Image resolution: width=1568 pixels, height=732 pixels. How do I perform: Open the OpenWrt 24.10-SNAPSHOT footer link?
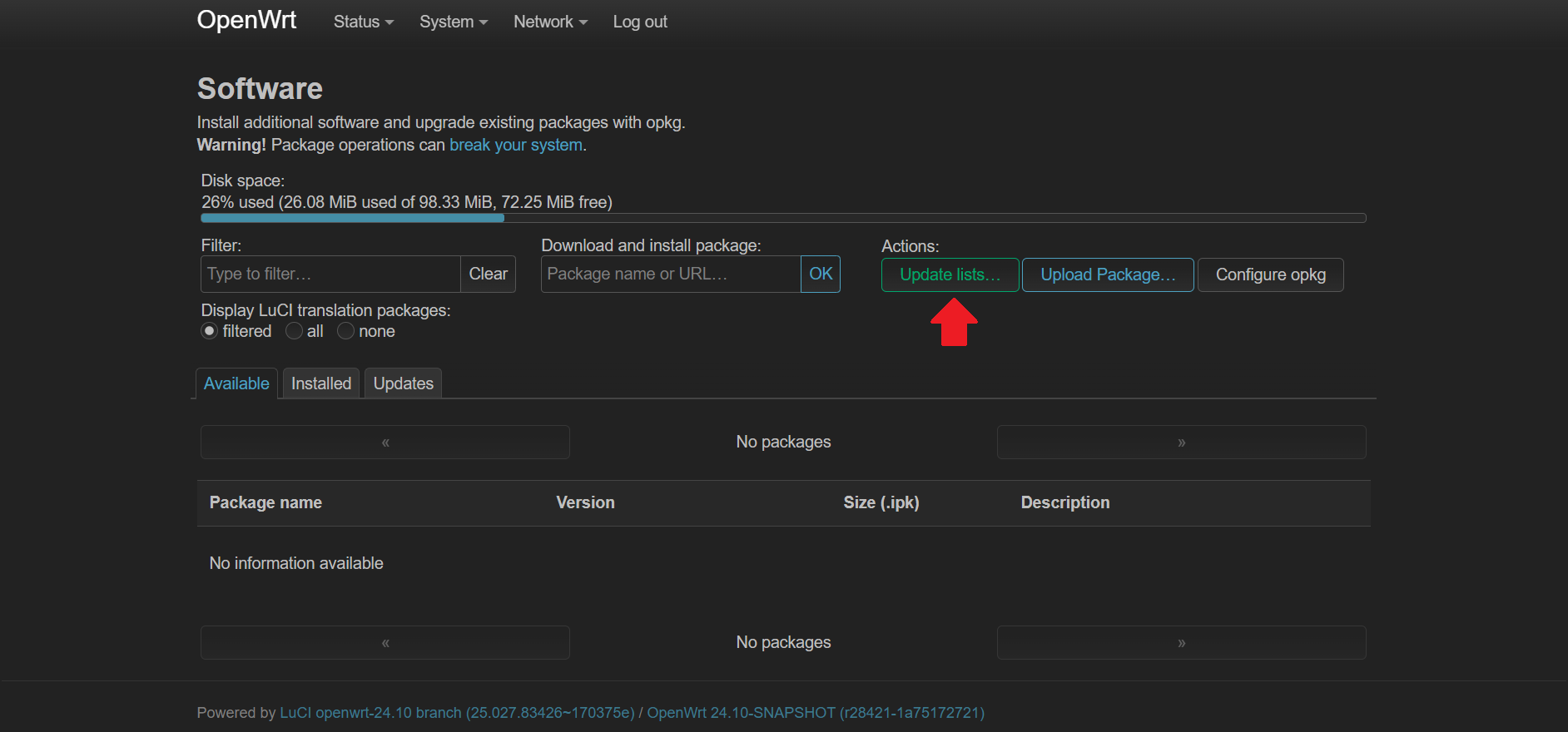click(816, 713)
